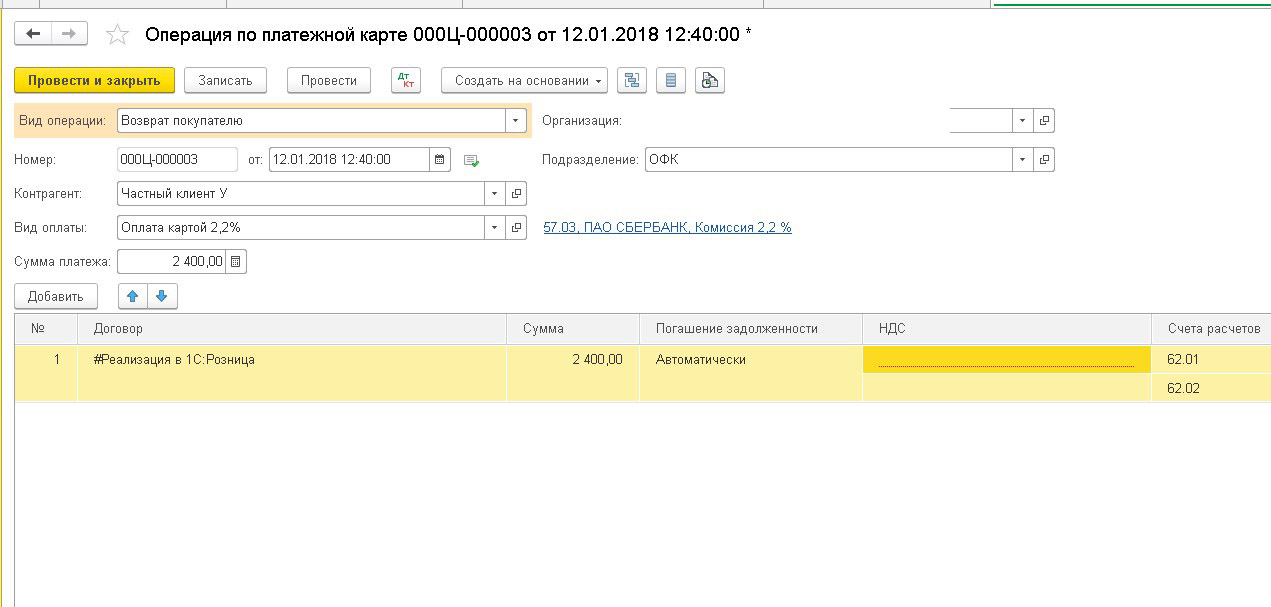
Task: Open the Создать на основании menu
Action: [x=524, y=81]
